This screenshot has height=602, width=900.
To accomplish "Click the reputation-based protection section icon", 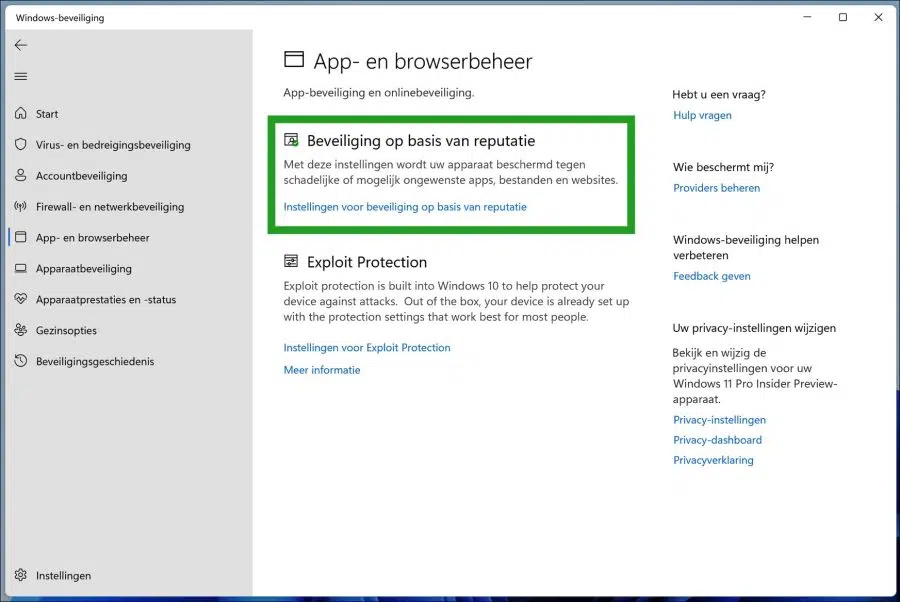I will pos(291,139).
